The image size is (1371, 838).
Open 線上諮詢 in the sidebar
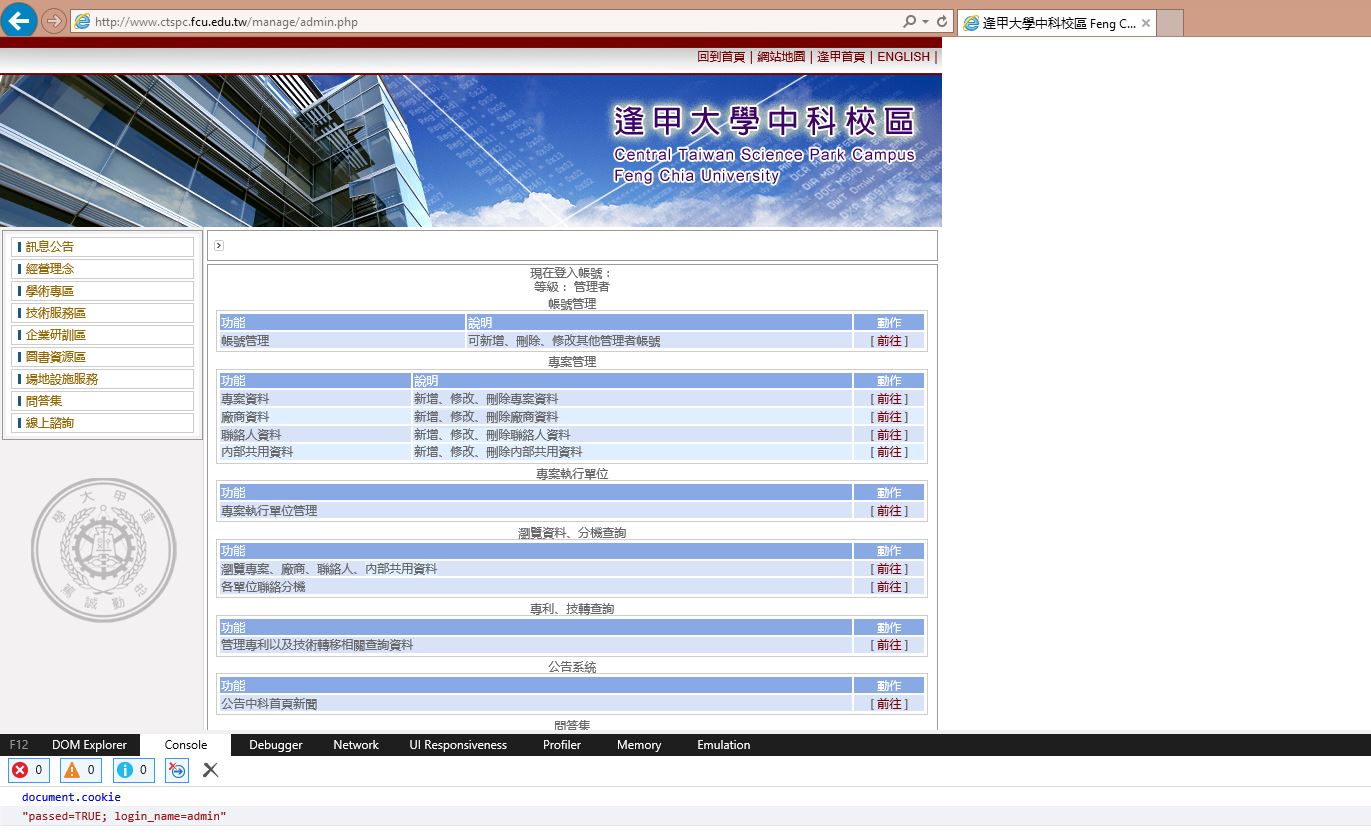pyautogui.click(x=102, y=423)
